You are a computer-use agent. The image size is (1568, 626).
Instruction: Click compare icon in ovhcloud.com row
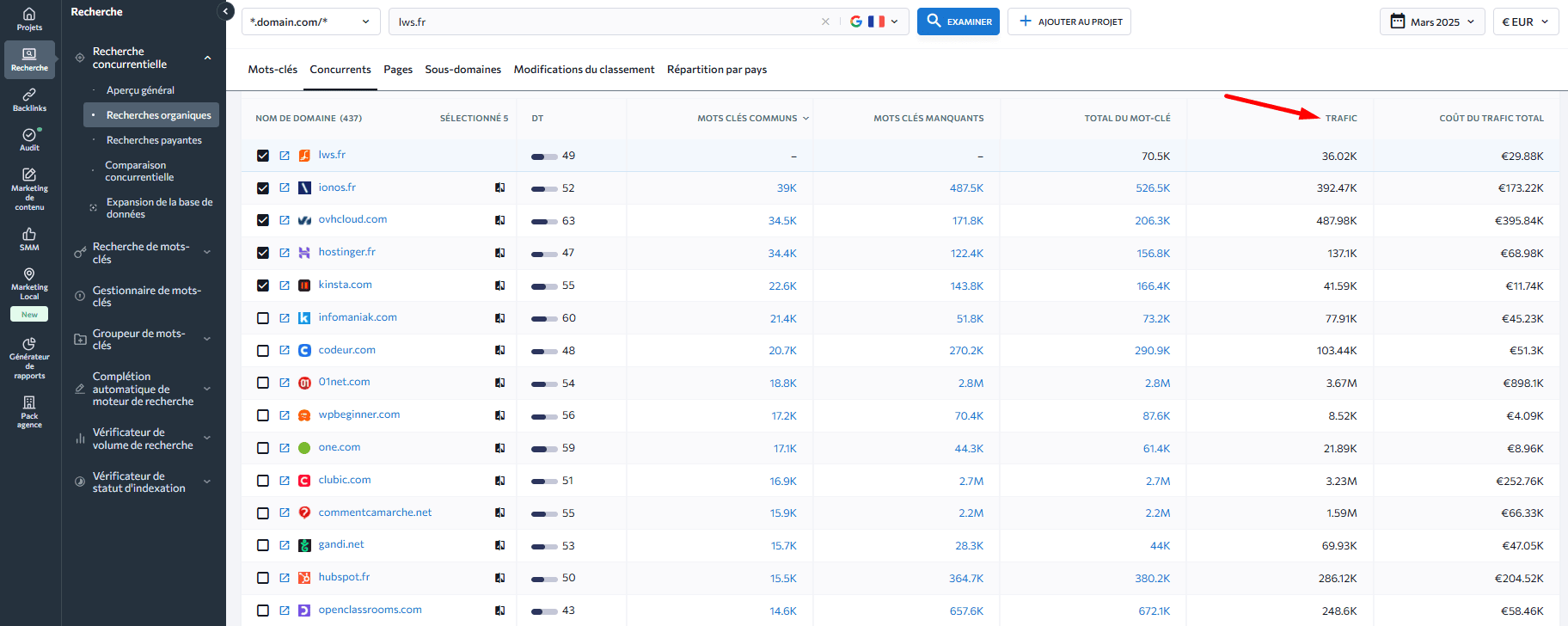click(x=499, y=220)
